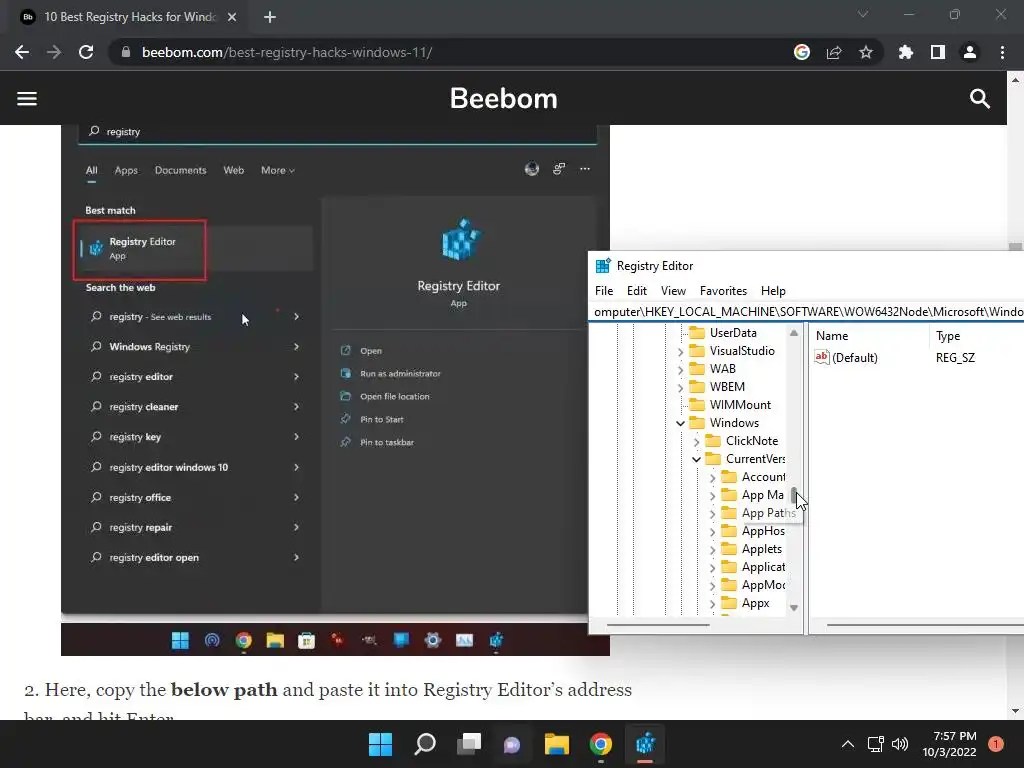Image resolution: width=1024 pixels, height=768 pixels.
Task: Open the Edit menu in Registry Editor
Action: coord(637,291)
